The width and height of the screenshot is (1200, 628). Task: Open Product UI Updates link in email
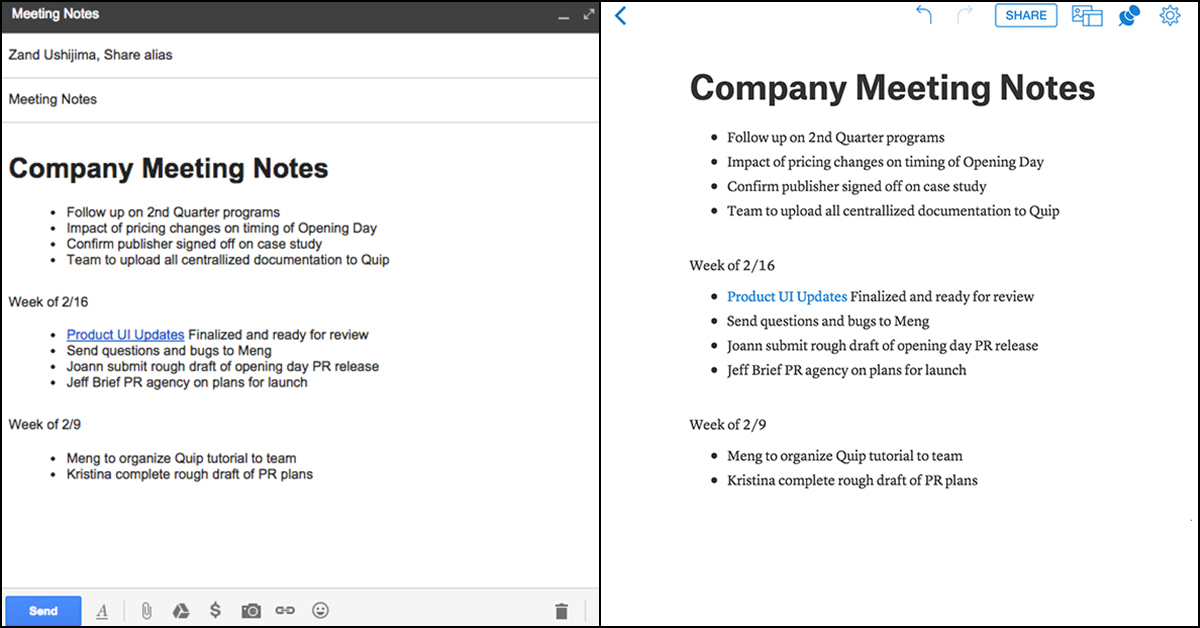pyautogui.click(x=125, y=335)
